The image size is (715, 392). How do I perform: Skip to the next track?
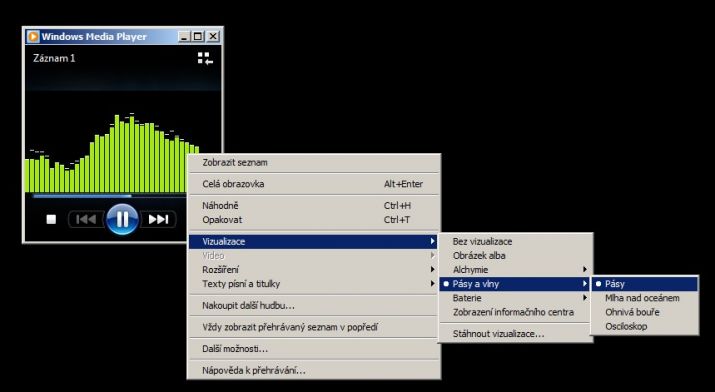[158, 219]
